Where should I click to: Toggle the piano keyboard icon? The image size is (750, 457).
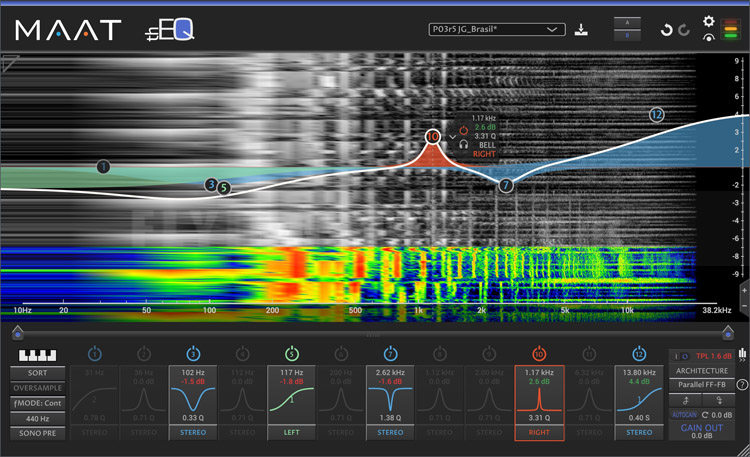coord(37,355)
